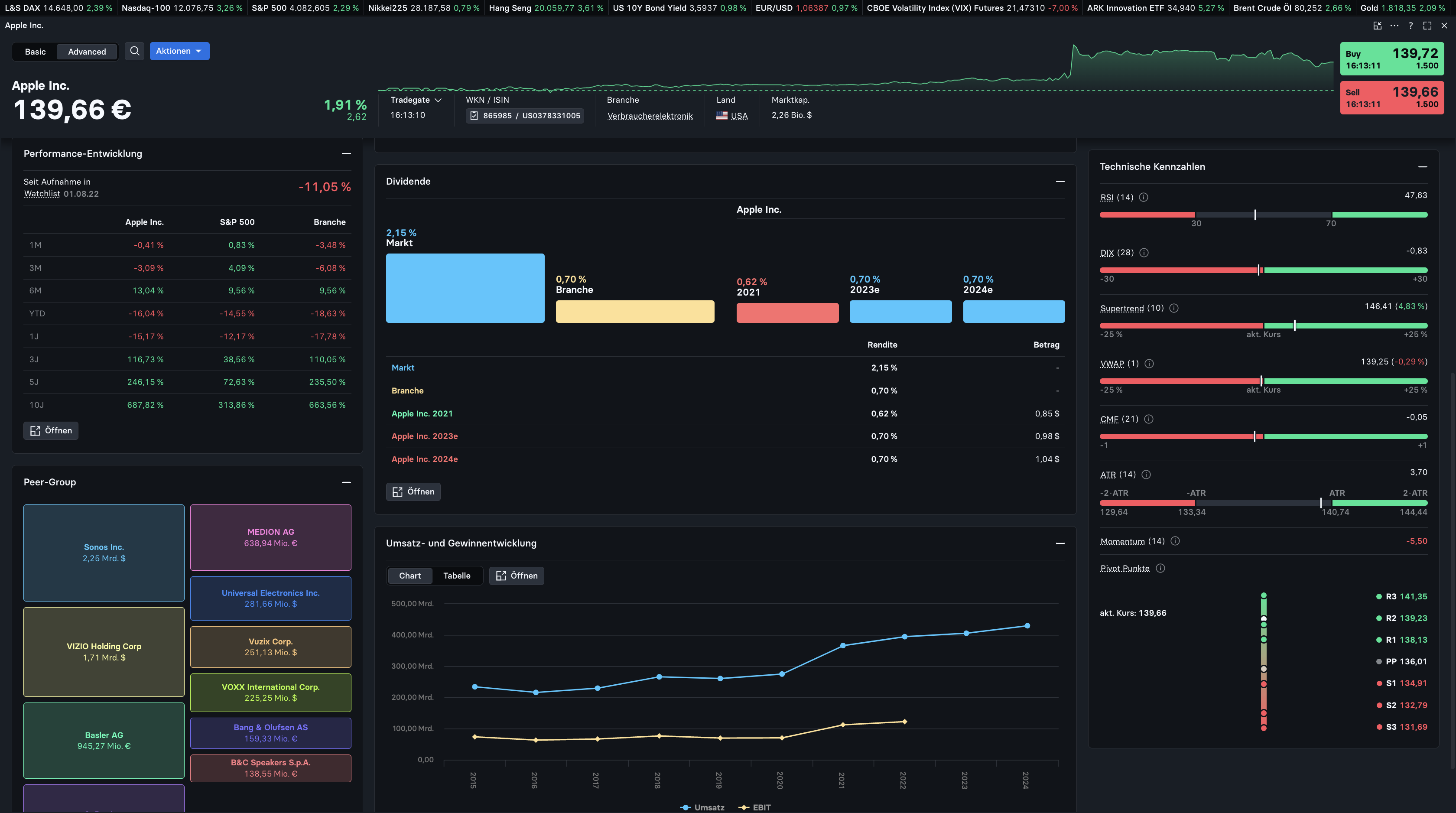Click the CMF info icon
This screenshot has width=1456, height=813.
point(1148,419)
